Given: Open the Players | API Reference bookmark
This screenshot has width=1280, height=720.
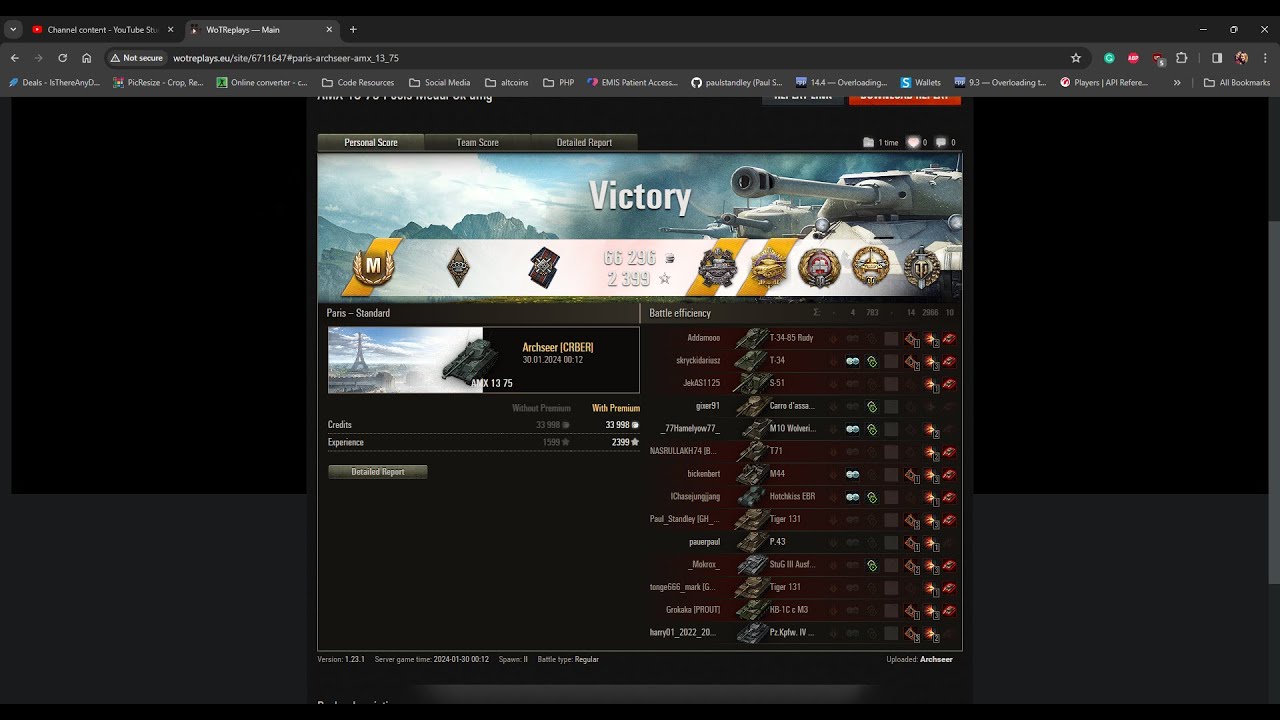Looking at the screenshot, I should (x=1104, y=83).
